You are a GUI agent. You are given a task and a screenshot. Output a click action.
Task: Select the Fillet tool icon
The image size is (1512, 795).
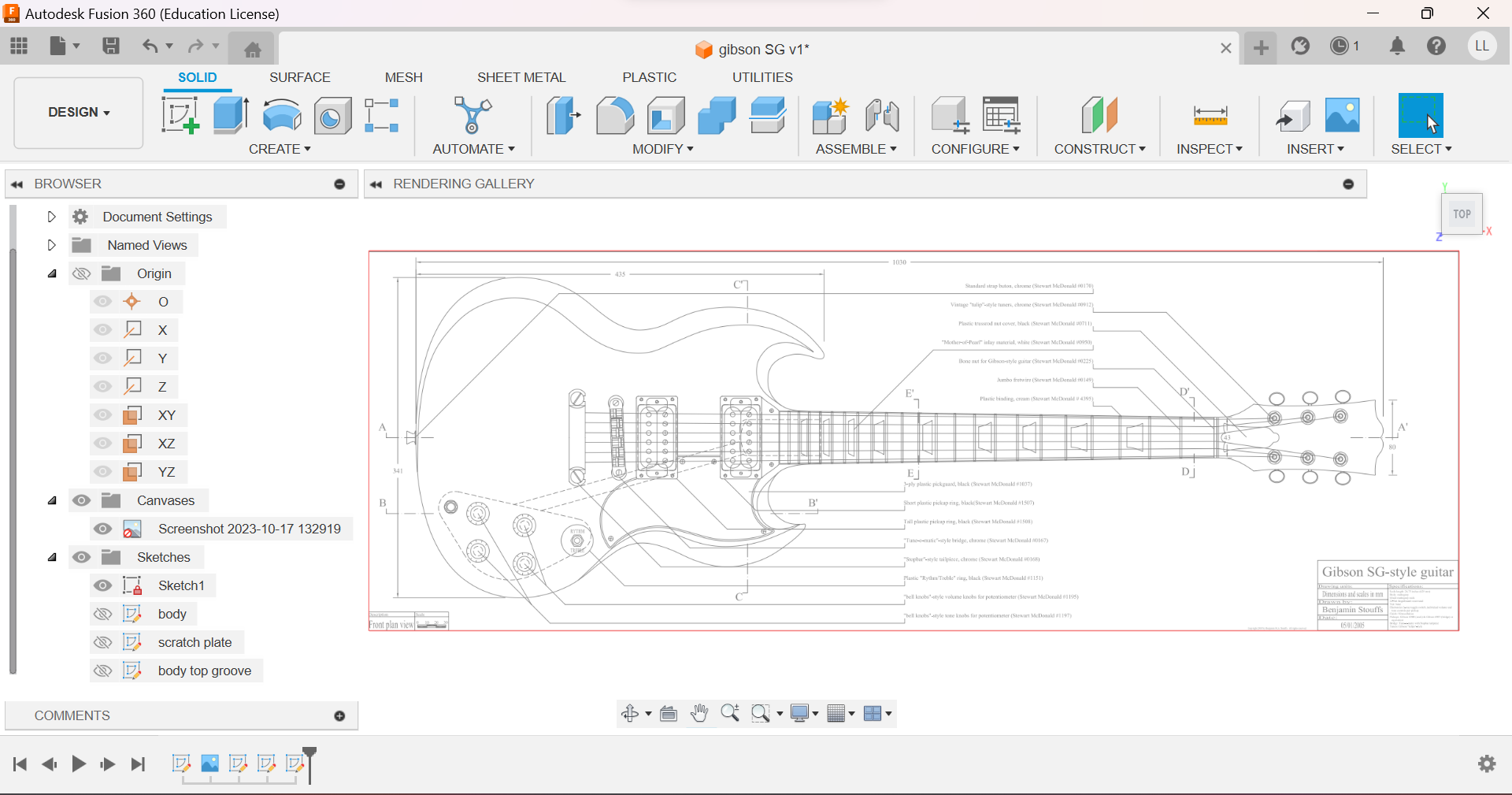pyautogui.click(x=615, y=115)
